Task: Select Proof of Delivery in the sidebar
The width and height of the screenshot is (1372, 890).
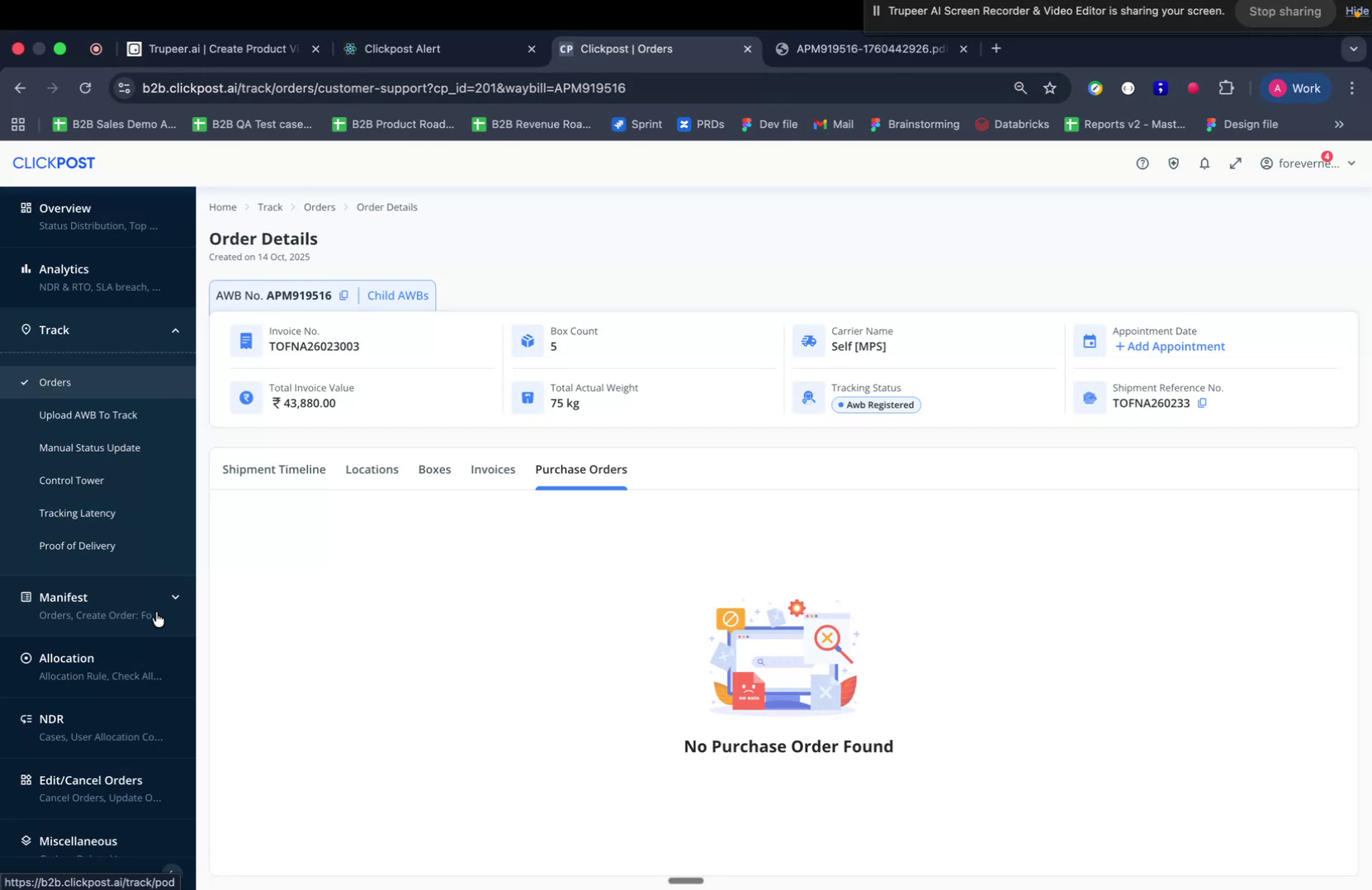Action: (x=77, y=546)
